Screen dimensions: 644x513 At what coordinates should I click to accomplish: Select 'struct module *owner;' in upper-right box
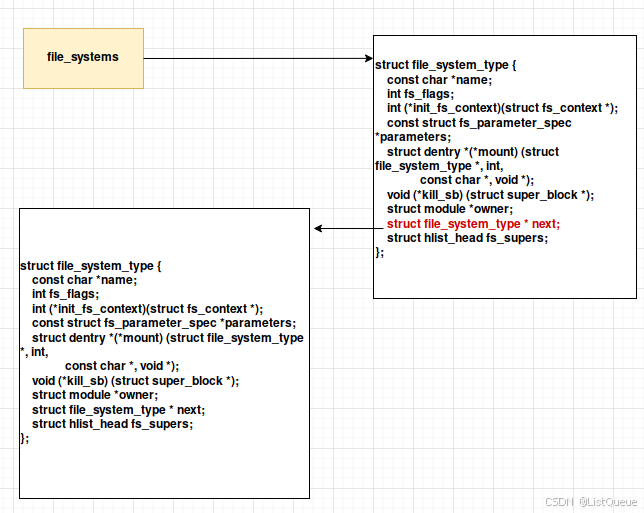tap(450, 209)
